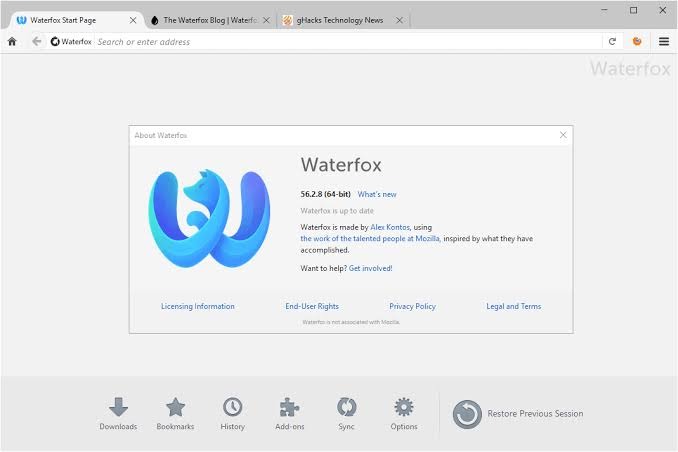Open Downloads from the start page
This screenshot has height=452, width=678.
point(118,414)
